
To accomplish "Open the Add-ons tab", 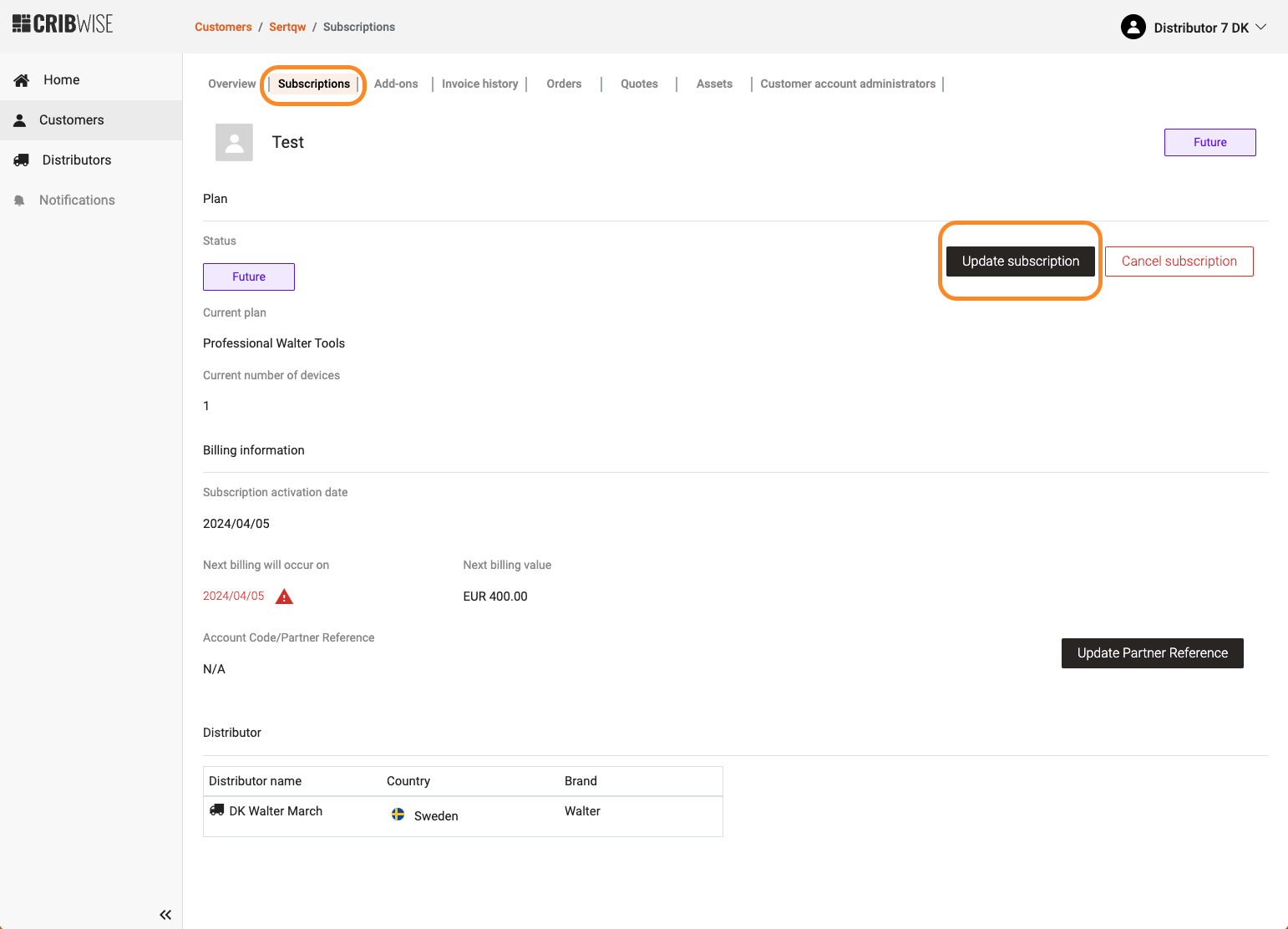I will (396, 84).
